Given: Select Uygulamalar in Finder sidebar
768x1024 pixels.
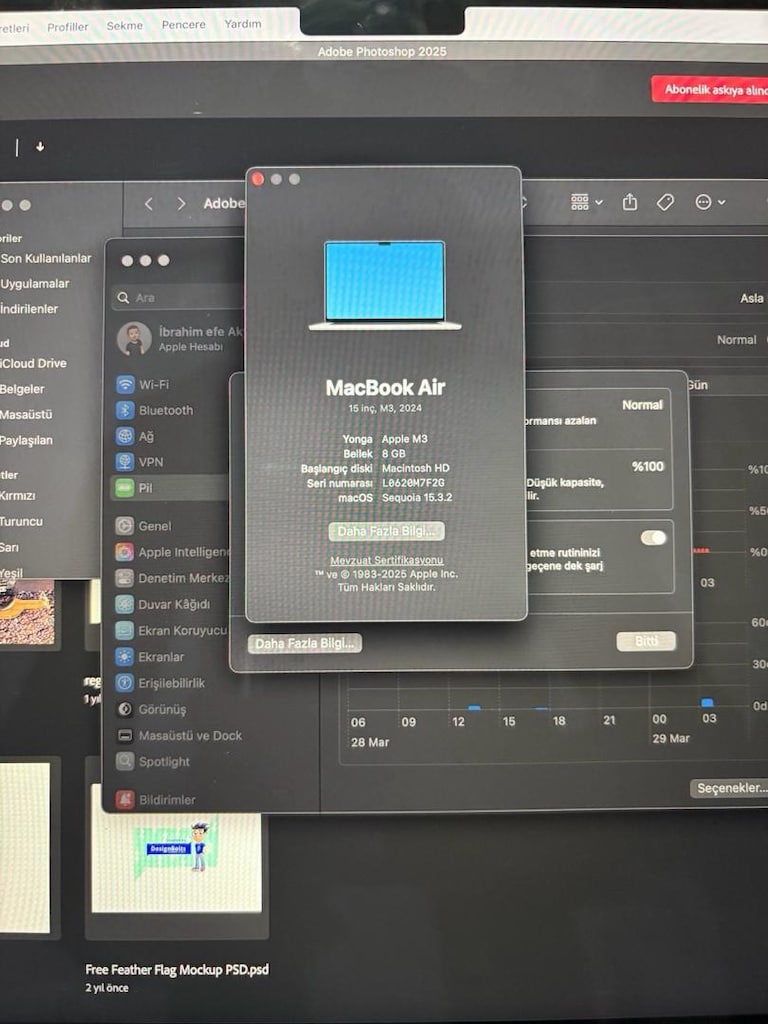Looking at the screenshot, I should click(35, 283).
